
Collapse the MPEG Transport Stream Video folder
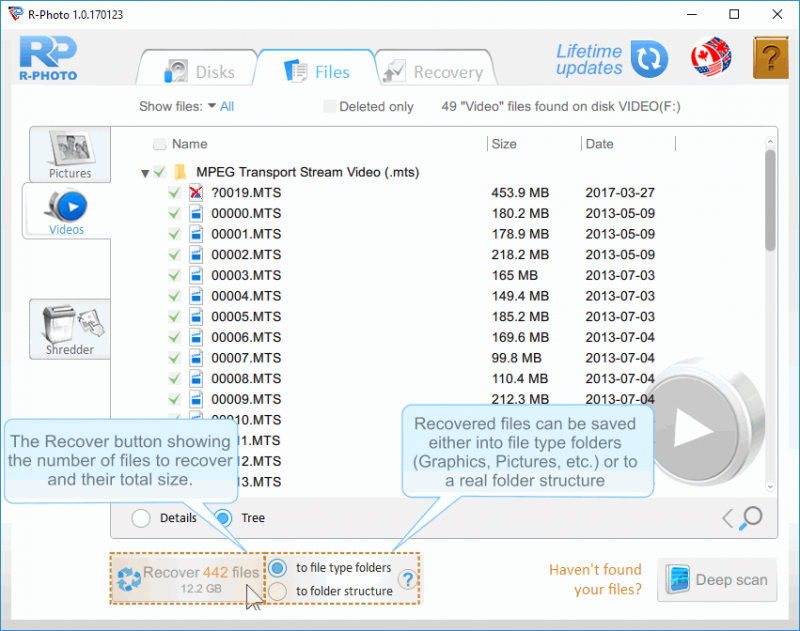click(x=145, y=173)
